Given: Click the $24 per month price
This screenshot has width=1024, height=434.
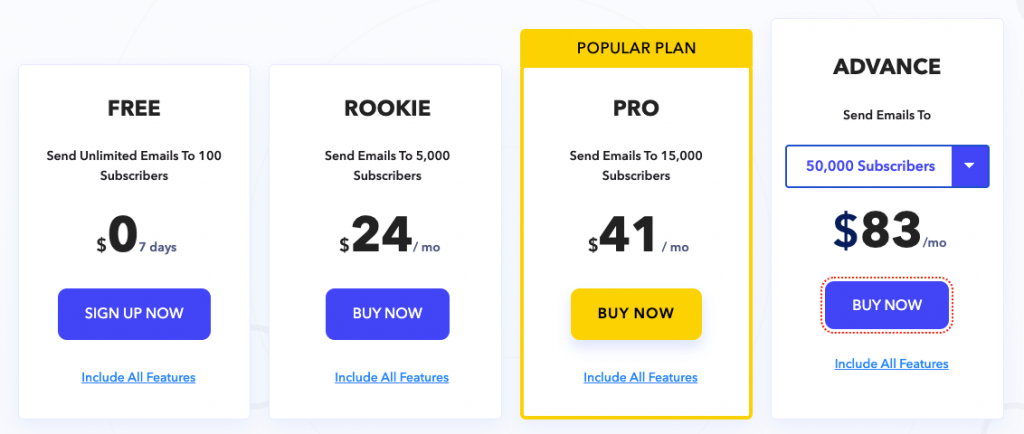Looking at the screenshot, I should pyautogui.click(x=389, y=236).
